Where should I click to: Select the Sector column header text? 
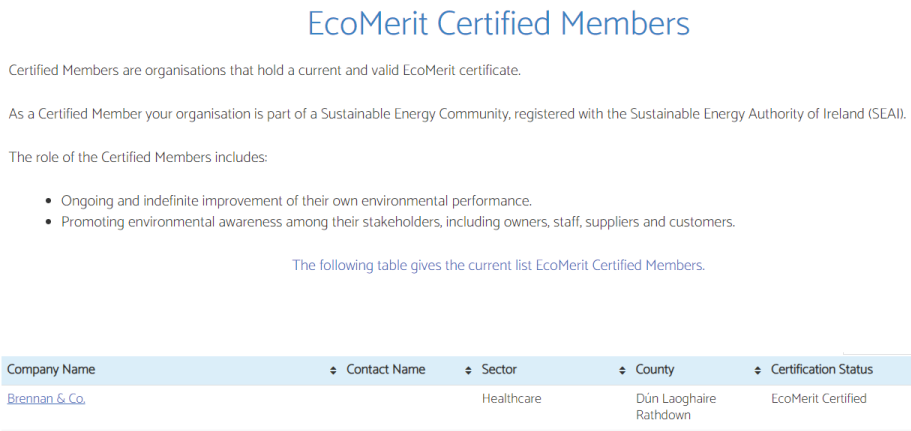pyautogui.click(x=499, y=369)
